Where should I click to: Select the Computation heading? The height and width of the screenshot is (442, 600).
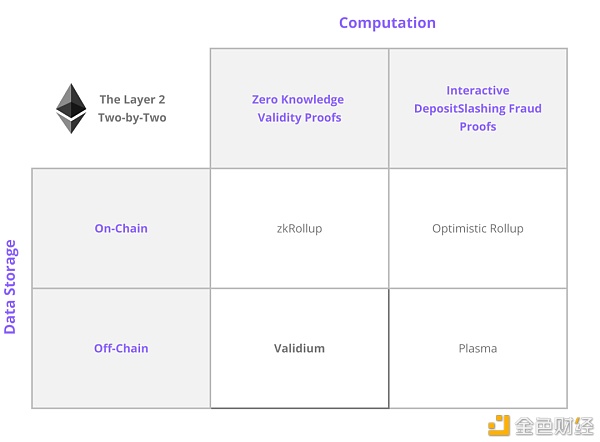[387, 23]
